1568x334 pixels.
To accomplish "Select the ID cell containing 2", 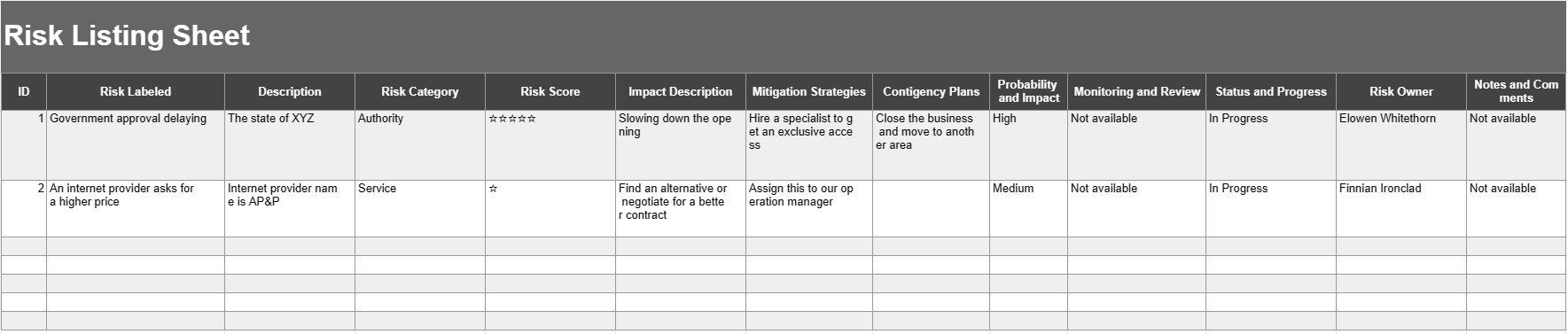I will pos(24,208).
